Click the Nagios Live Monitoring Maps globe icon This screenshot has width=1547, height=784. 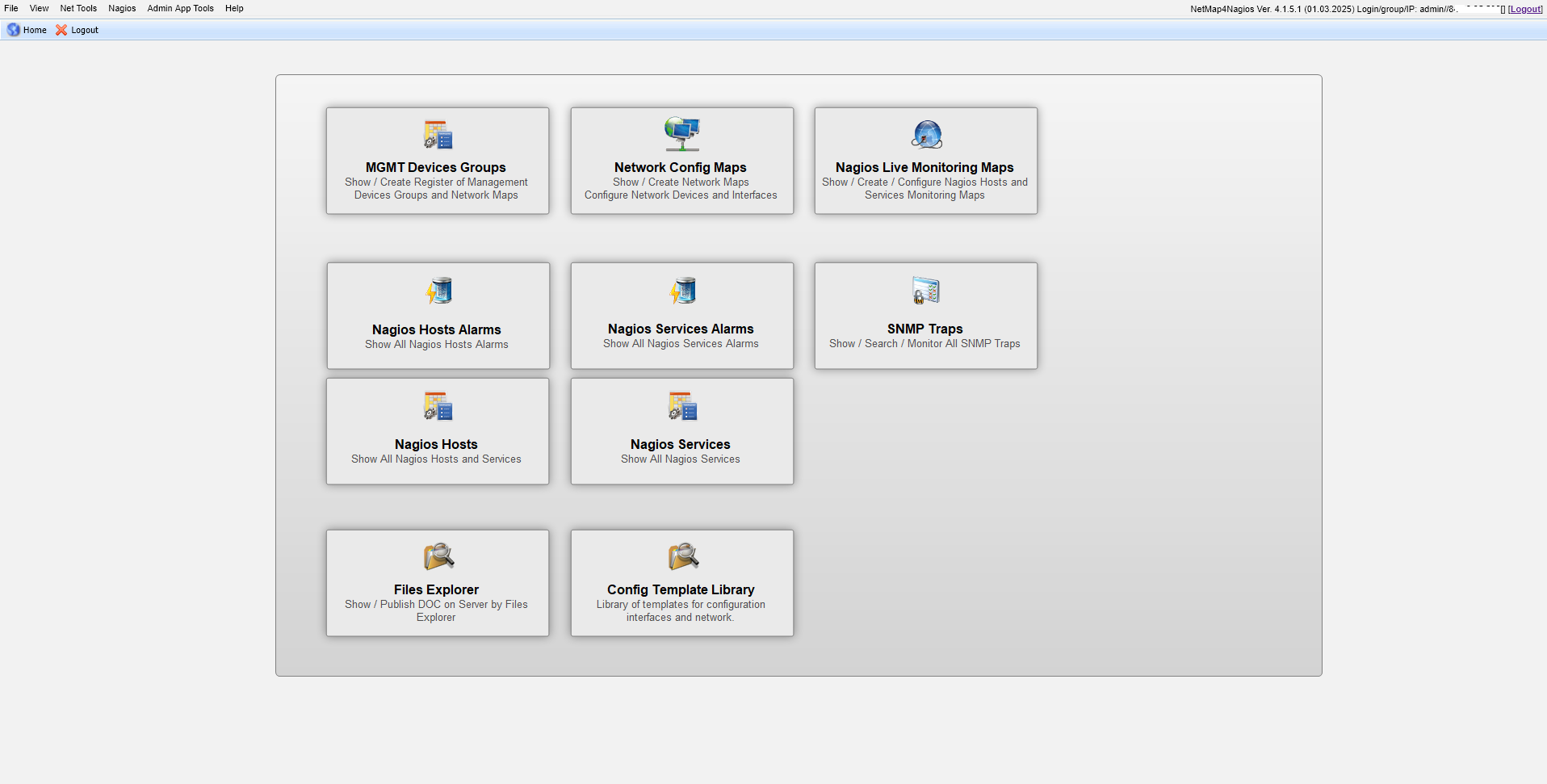pos(926,135)
